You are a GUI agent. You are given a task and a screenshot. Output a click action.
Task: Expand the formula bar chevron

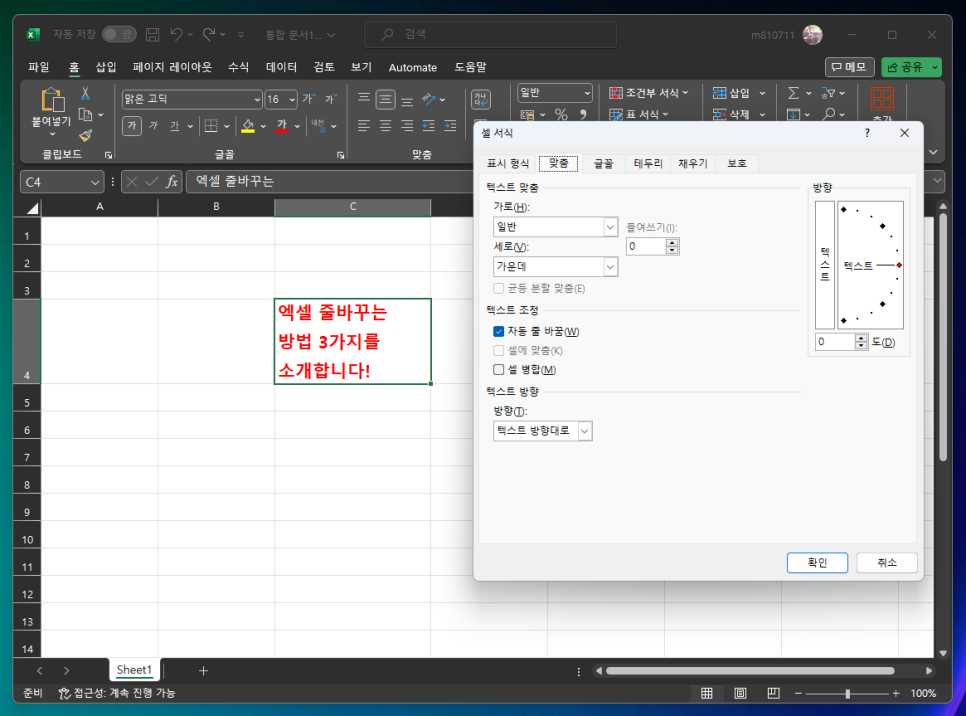click(937, 181)
